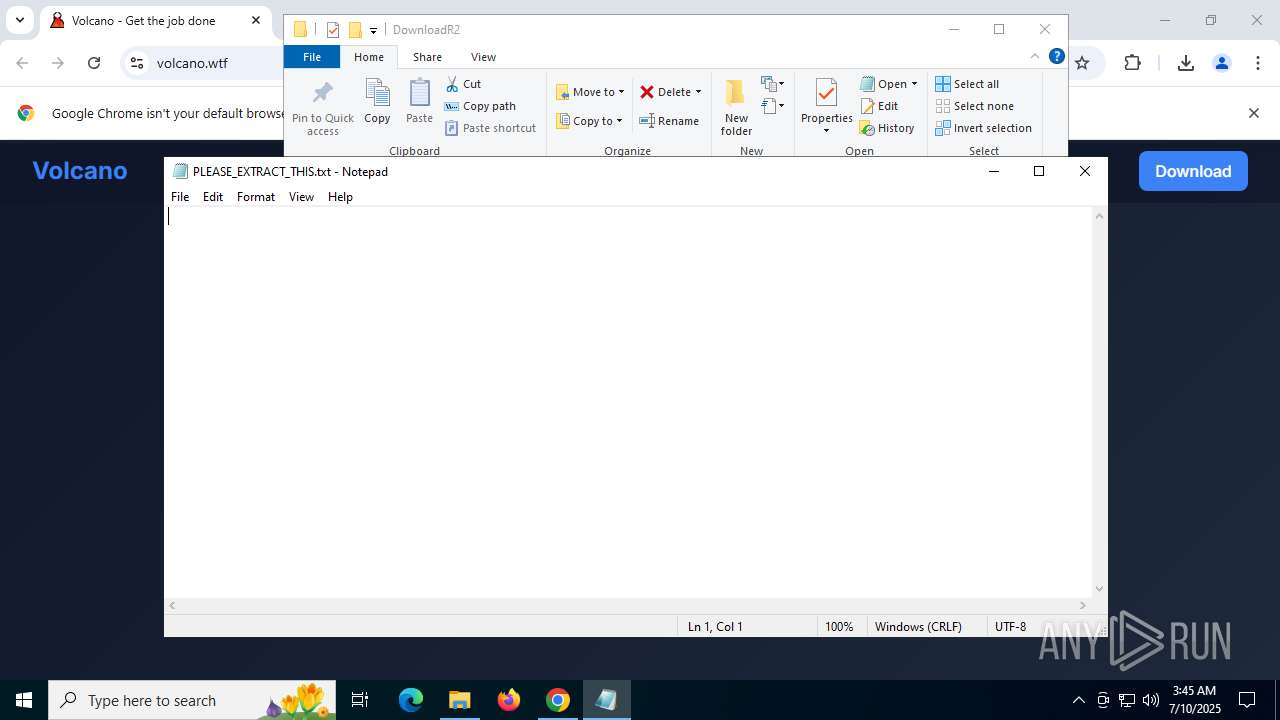The image size is (1280, 720).
Task: Select the Explorer Home tab
Action: click(369, 57)
